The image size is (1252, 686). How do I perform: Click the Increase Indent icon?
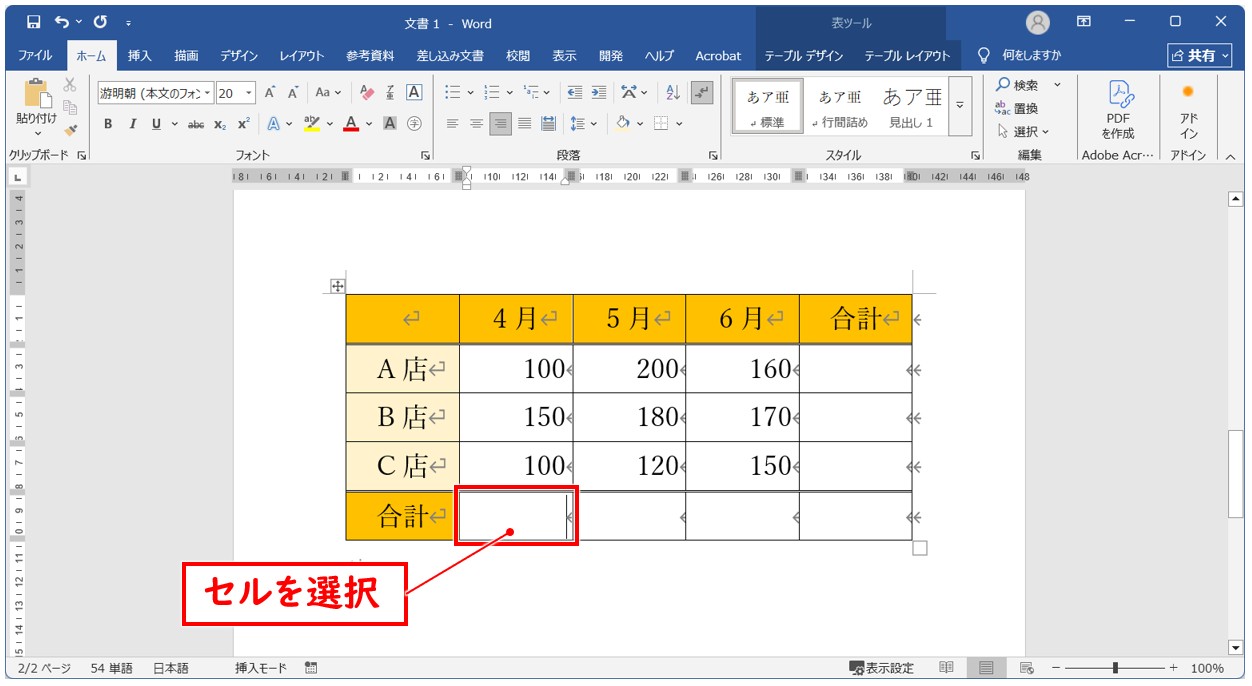click(598, 93)
